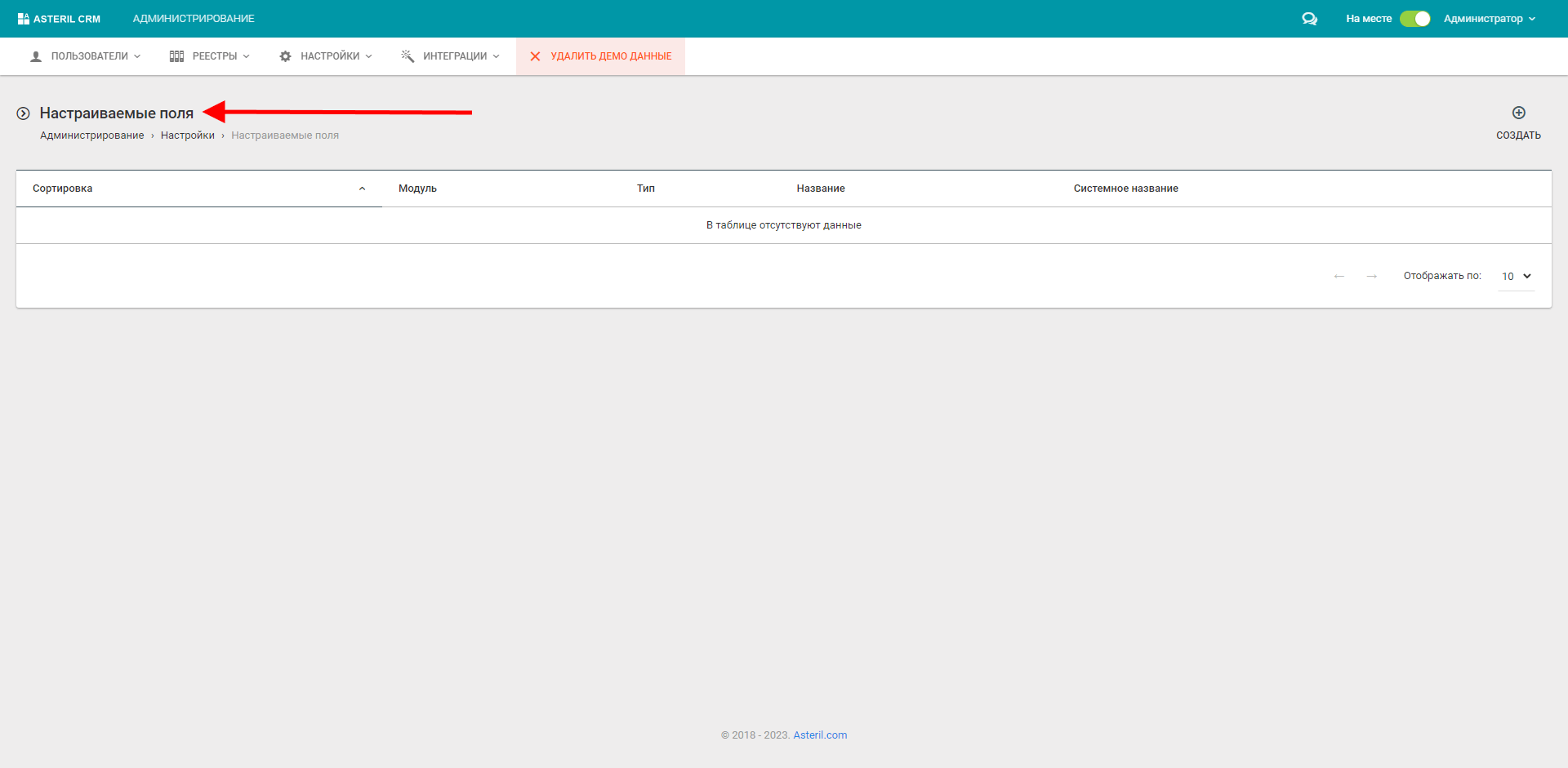Select АДМИНИСТРИРОВАНИЕ in the top bar
This screenshot has height=768, width=1568.
(193, 18)
